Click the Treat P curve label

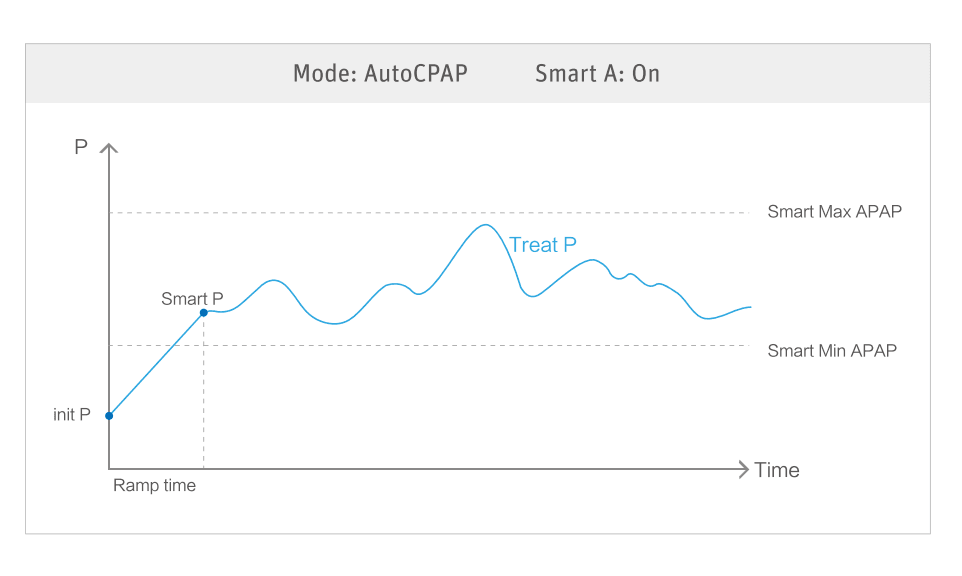click(x=543, y=245)
